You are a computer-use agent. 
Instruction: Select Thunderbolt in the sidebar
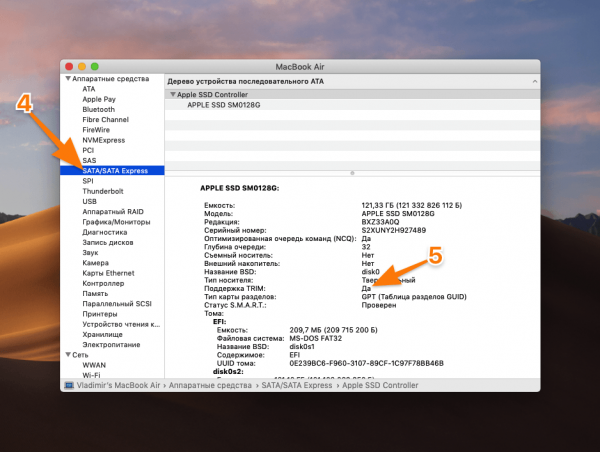coord(103,191)
